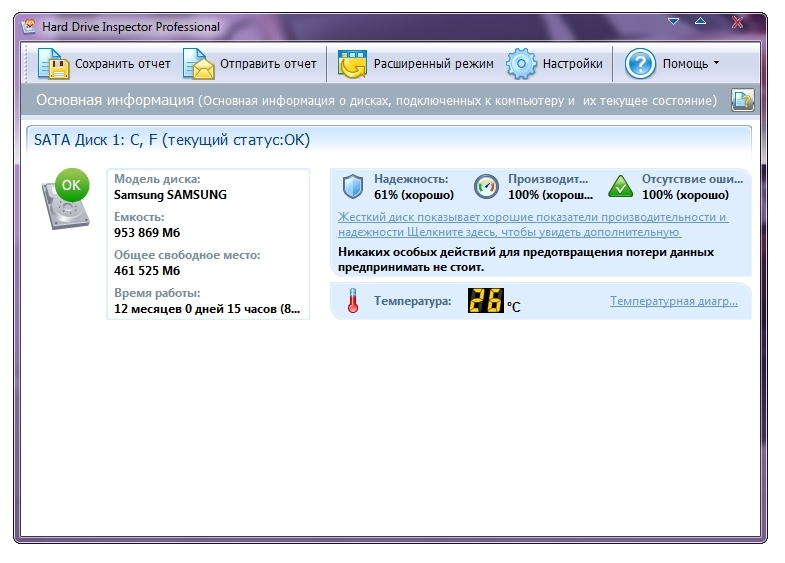Click the icon at right of Основная информация header

point(741,100)
